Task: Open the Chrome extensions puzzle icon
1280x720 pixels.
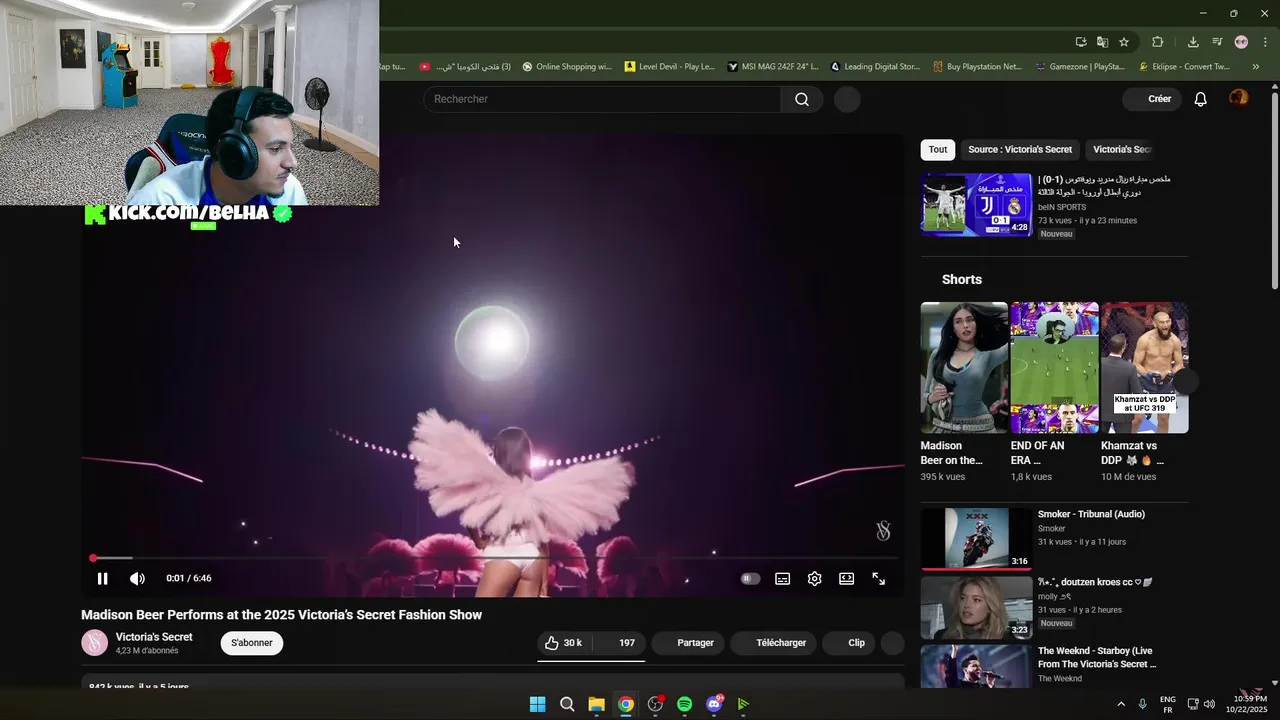Action: [1157, 42]
